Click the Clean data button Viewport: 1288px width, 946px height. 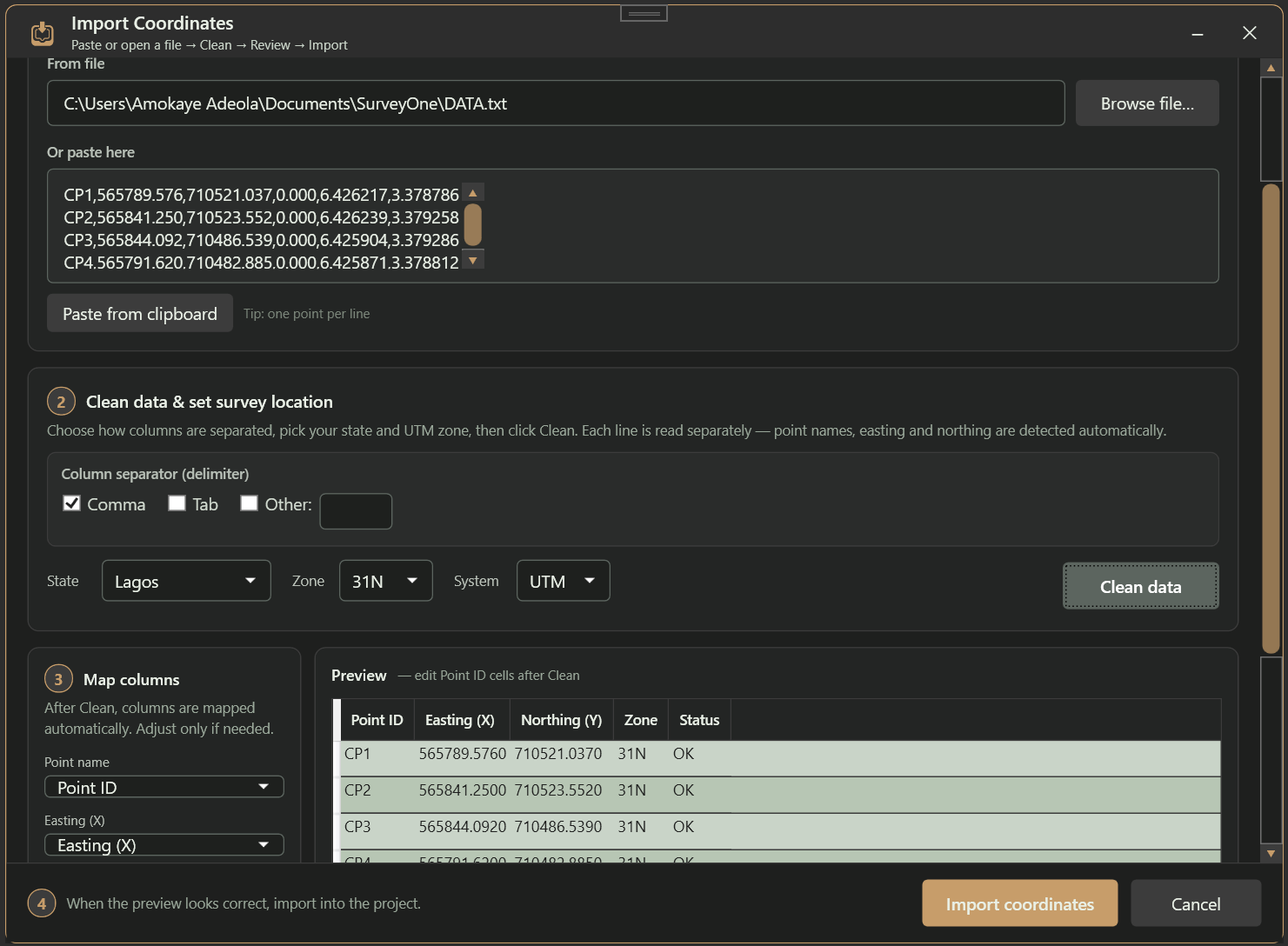[1140, 586]
